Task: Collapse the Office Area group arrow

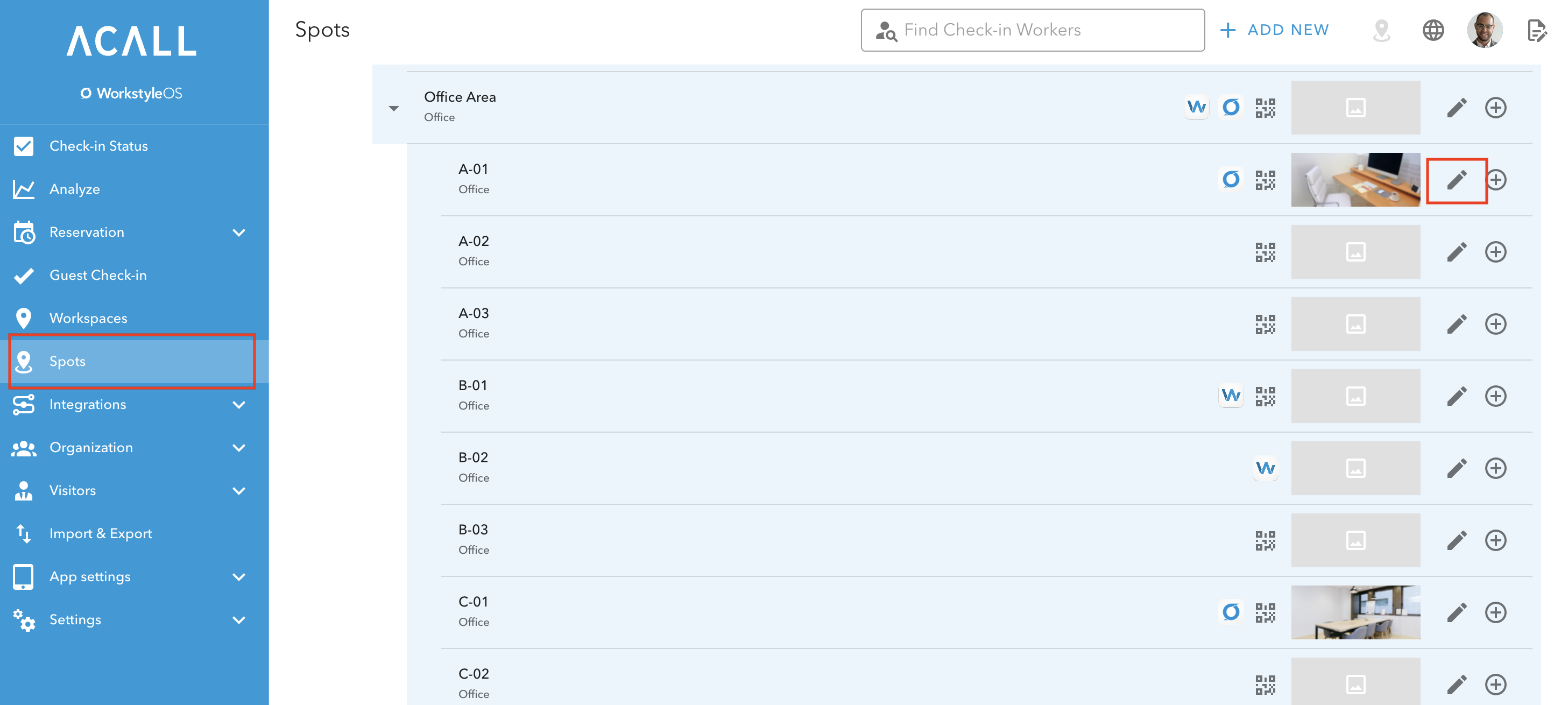Action: pos(394,108)
